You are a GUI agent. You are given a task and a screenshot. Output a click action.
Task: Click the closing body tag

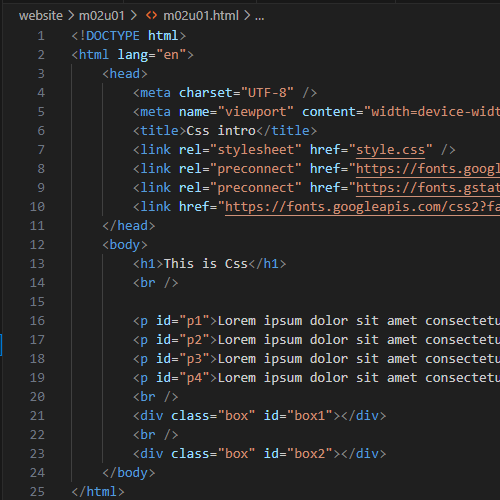[129, 473]
